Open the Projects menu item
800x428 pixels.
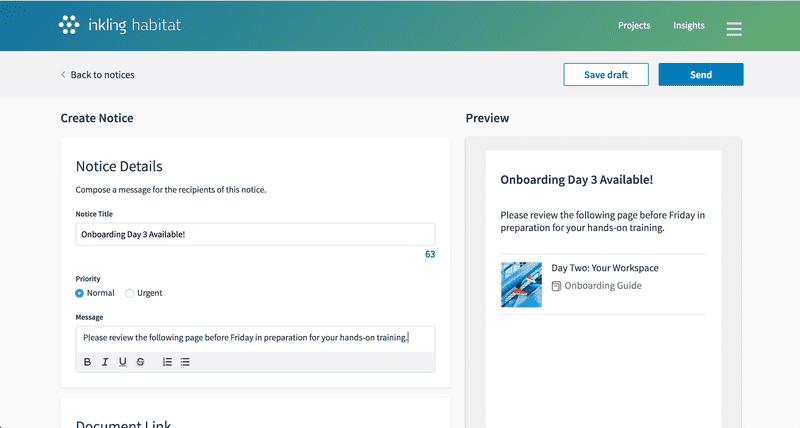pos(634,26)
